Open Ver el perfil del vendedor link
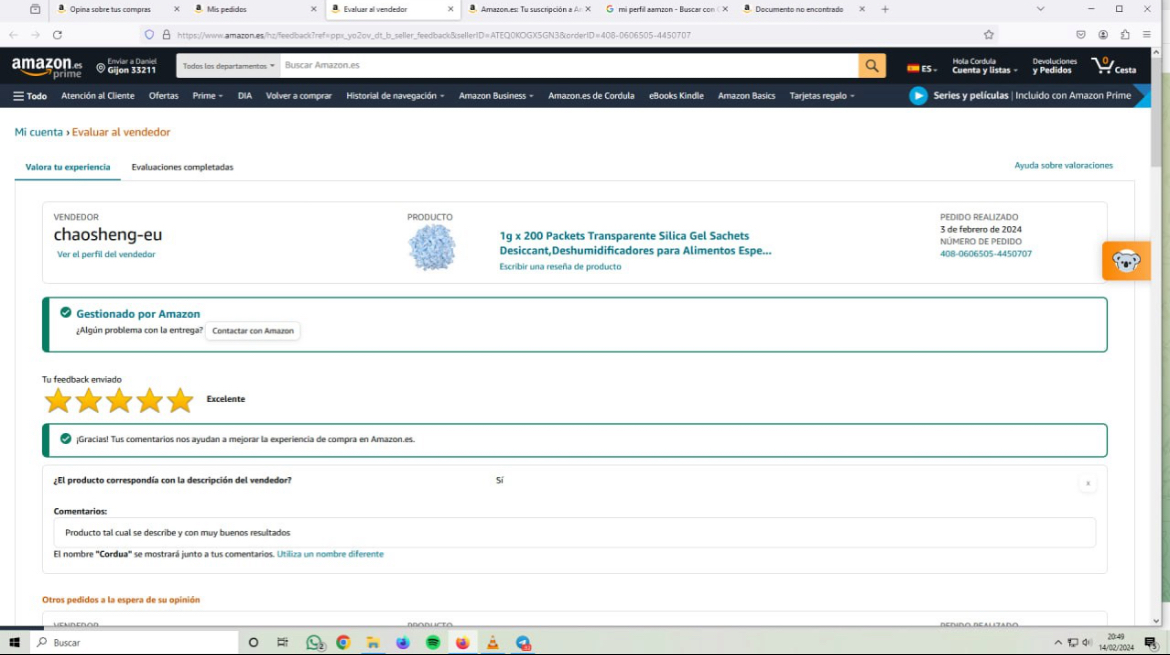Screen dimensions: 1170x655 tap(106, 254)
